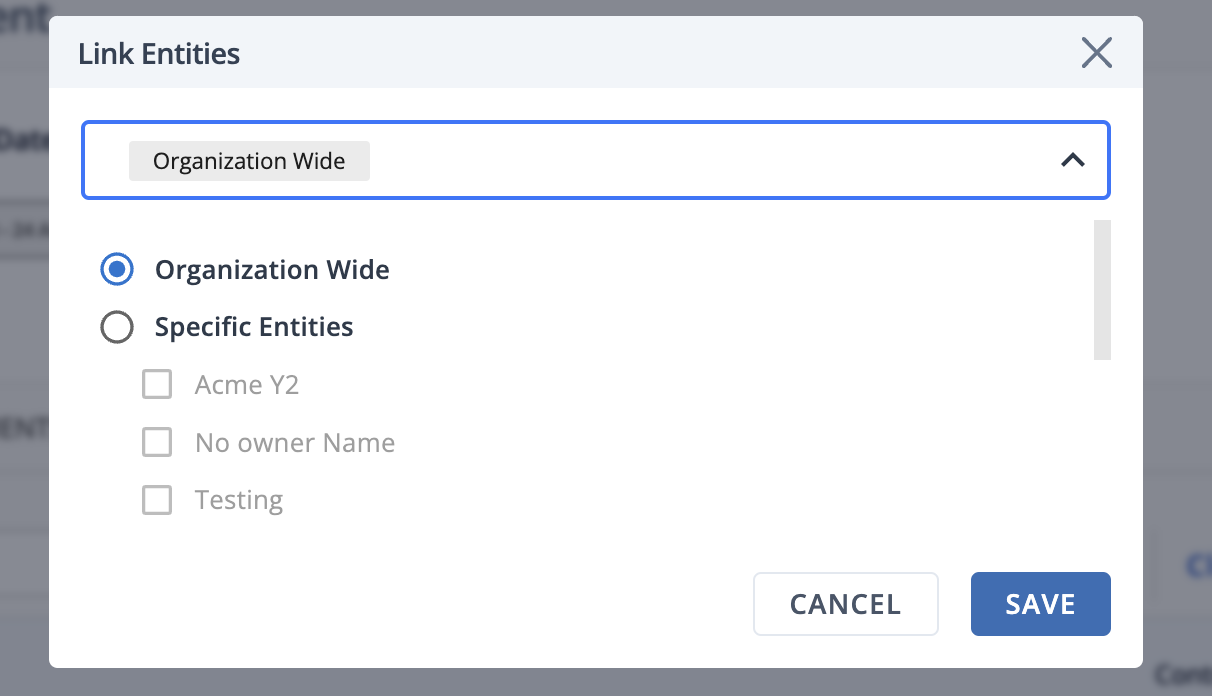Select the Organization Wide radio button
Screen dimensions: 1212x696
point(117,270)
